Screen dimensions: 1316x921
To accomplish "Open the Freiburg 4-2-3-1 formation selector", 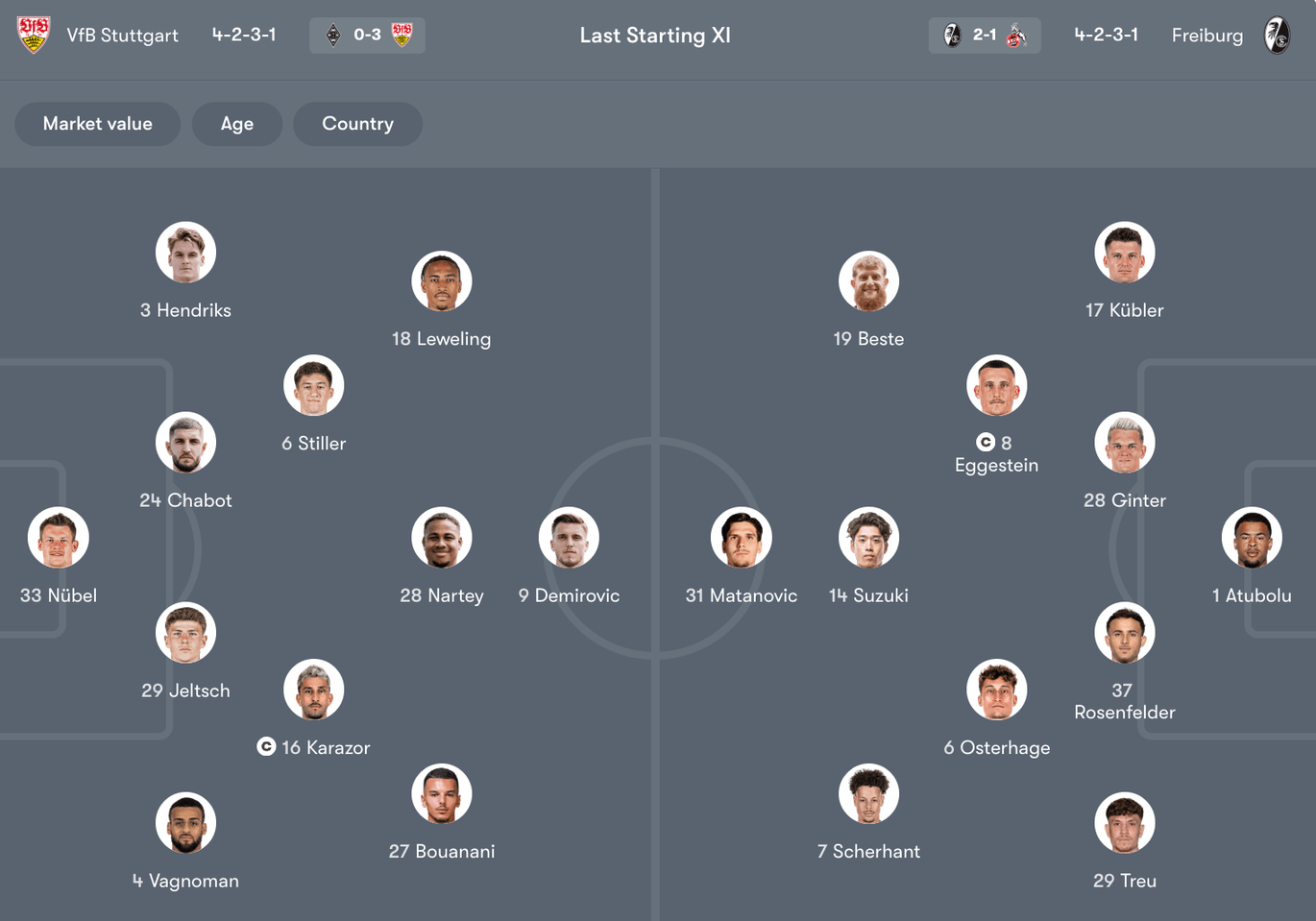I will pyautogui.click(x=1106, y=35).
